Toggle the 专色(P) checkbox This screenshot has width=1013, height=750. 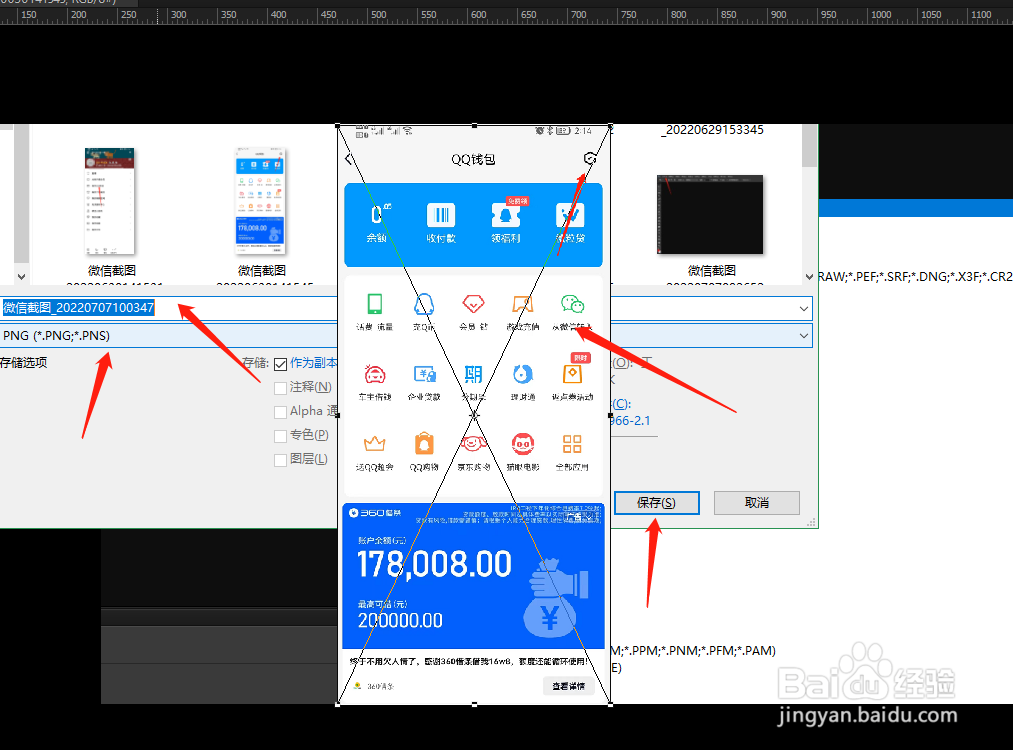280,436
